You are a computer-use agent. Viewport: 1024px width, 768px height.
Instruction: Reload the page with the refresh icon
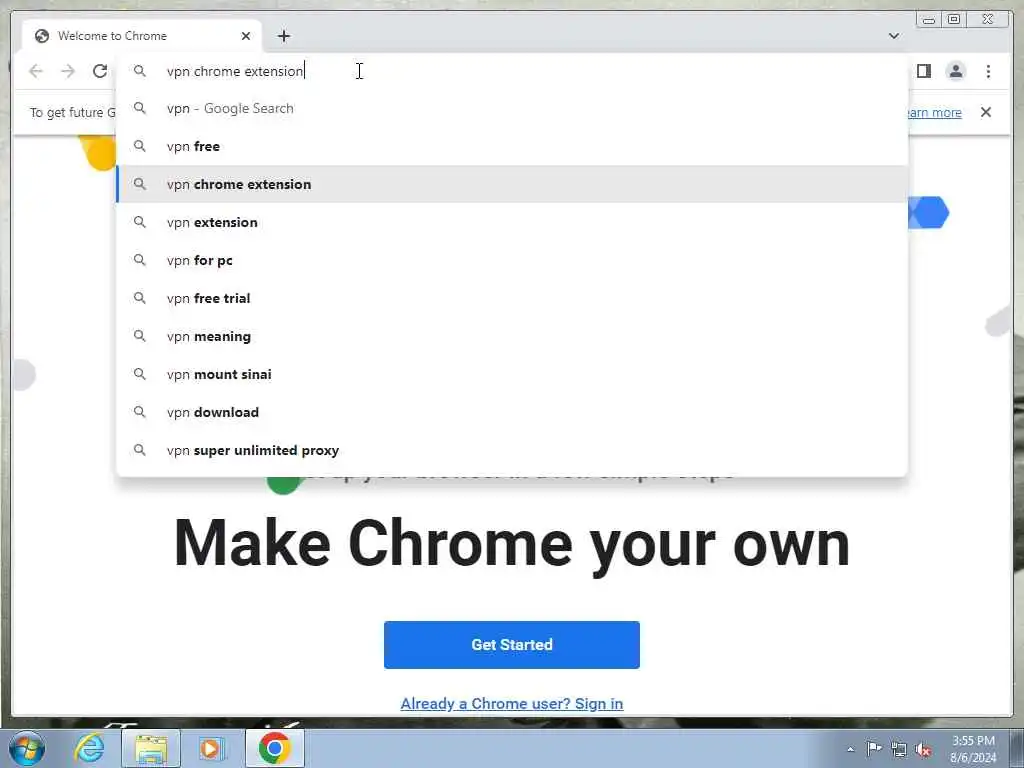click(100, 71)
